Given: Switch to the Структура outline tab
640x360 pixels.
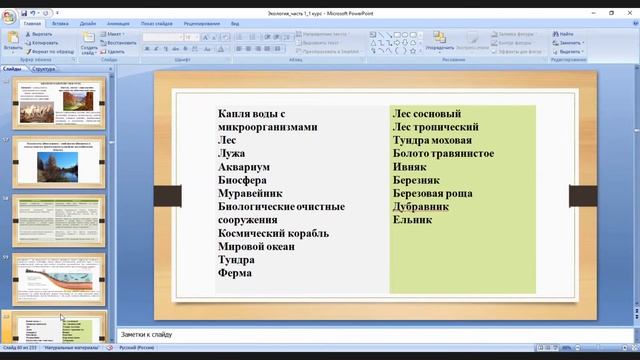Looking at the screenshot, I should 44,69.
